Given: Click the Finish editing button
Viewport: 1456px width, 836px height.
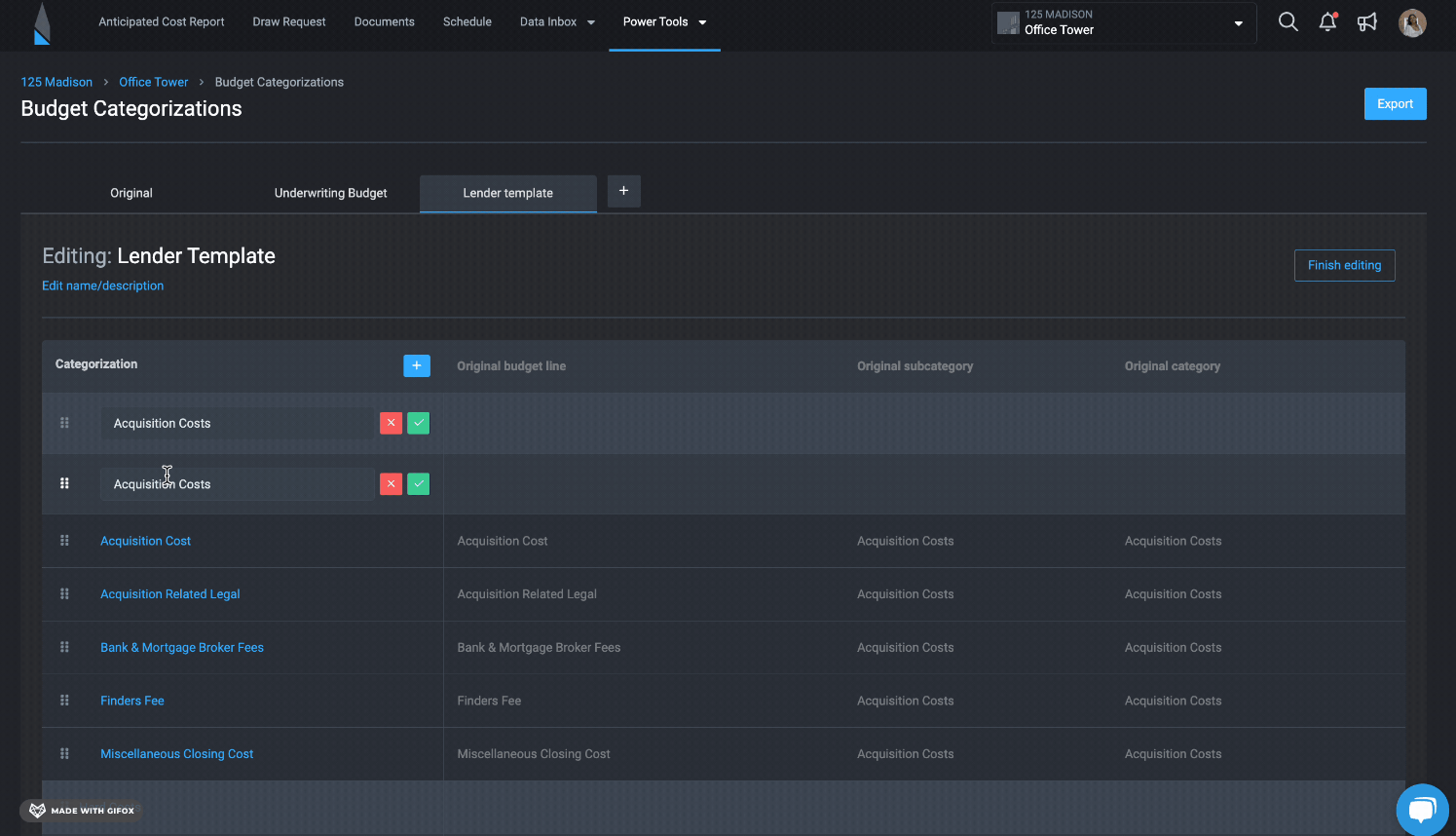Looking at the screenshot, I should click(x=1344, y=265).
